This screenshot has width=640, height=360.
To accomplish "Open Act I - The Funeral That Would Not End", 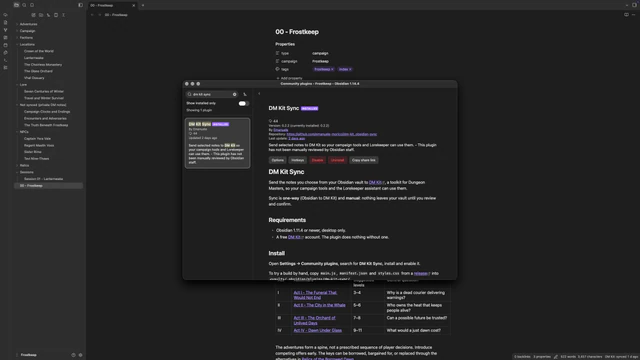I will tap(315, 295).
